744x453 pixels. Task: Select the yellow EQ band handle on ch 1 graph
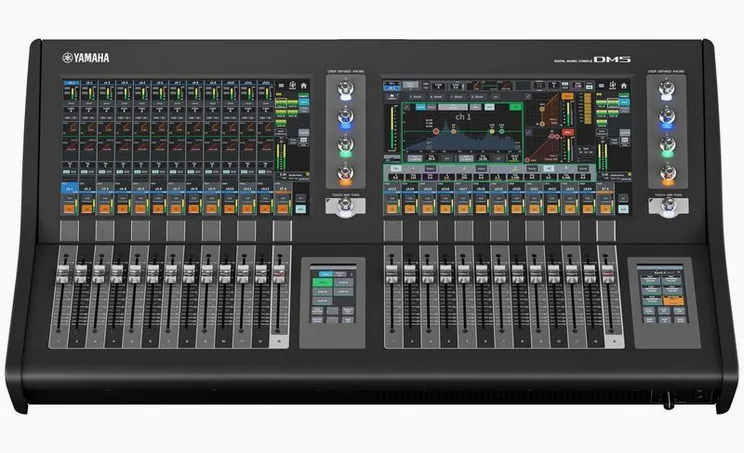click(x=492, y=131)
